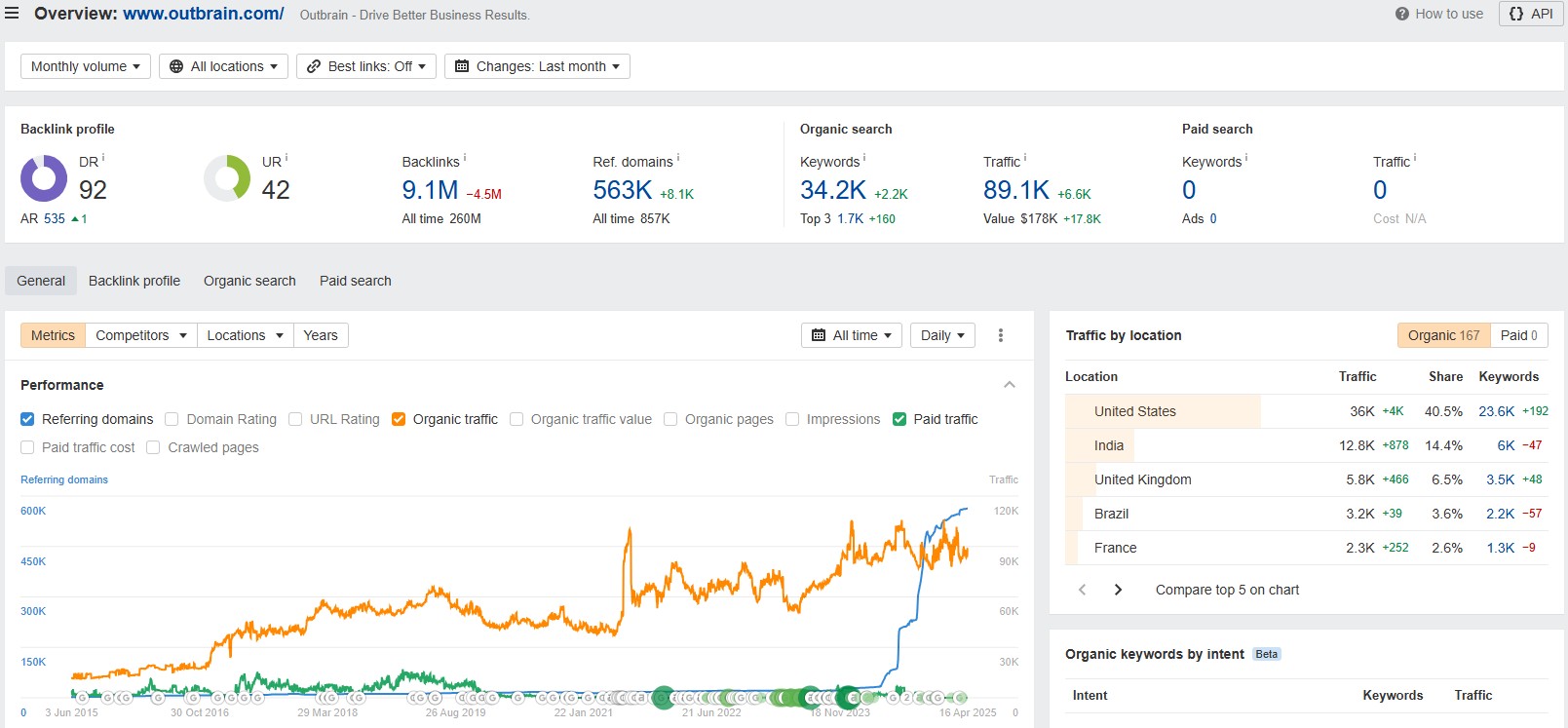Image resolution: width=1568 pixels, height=728 pixels.
Task: Click the India location row
Action: coord(1306,445)
